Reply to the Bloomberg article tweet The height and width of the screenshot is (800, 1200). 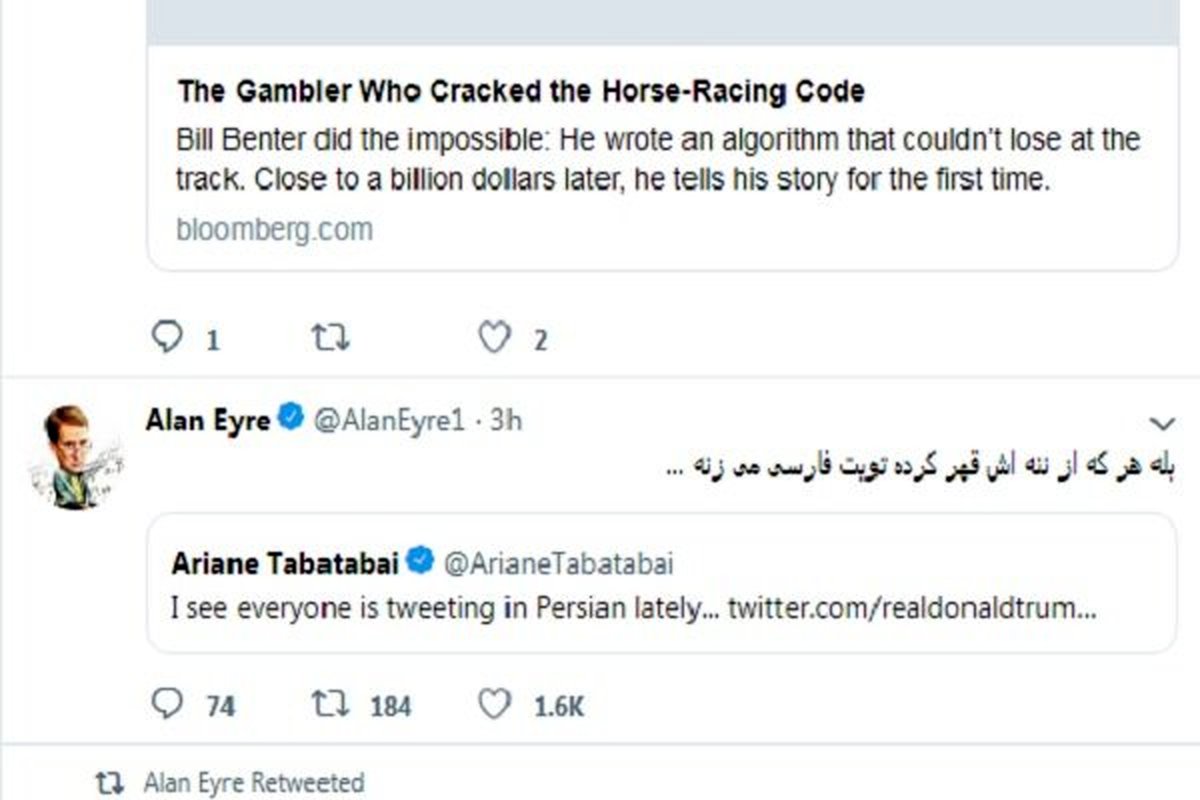coord(166,338)
